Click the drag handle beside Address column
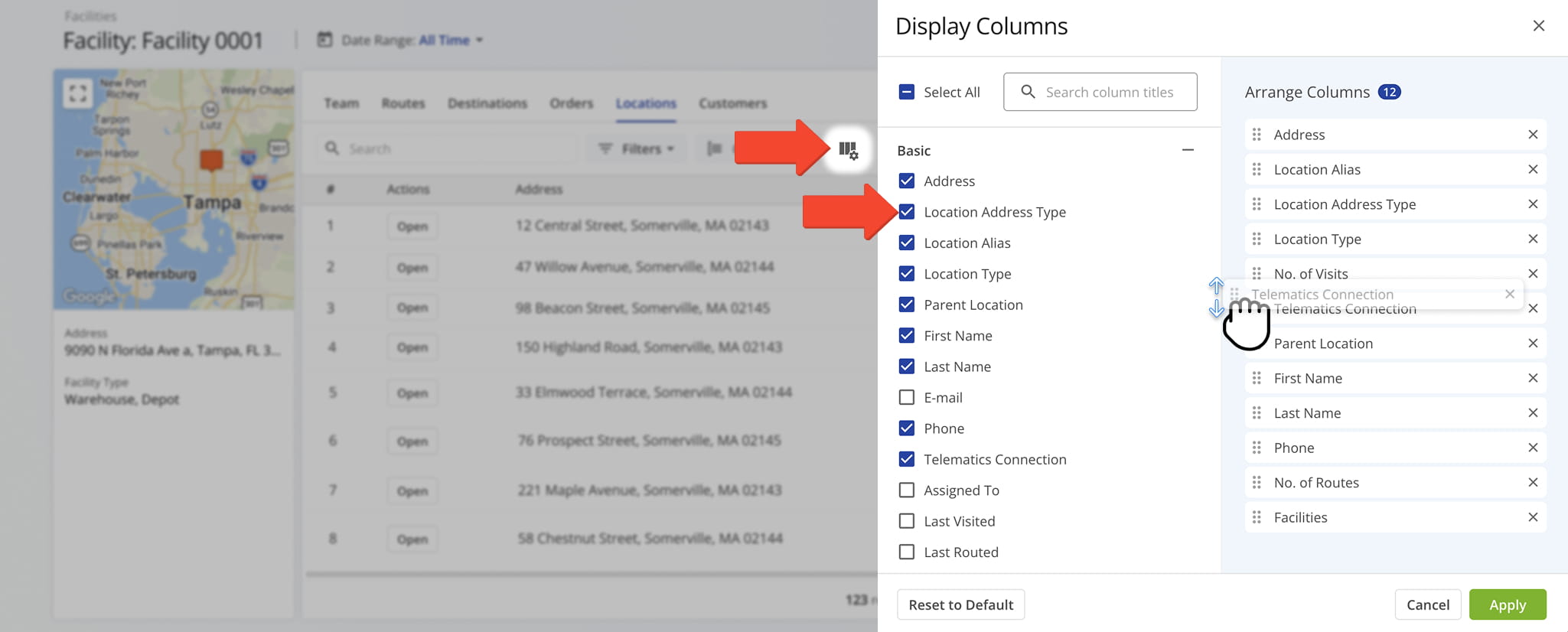The image size is (1568, 632). click(x=1257, y=135)
